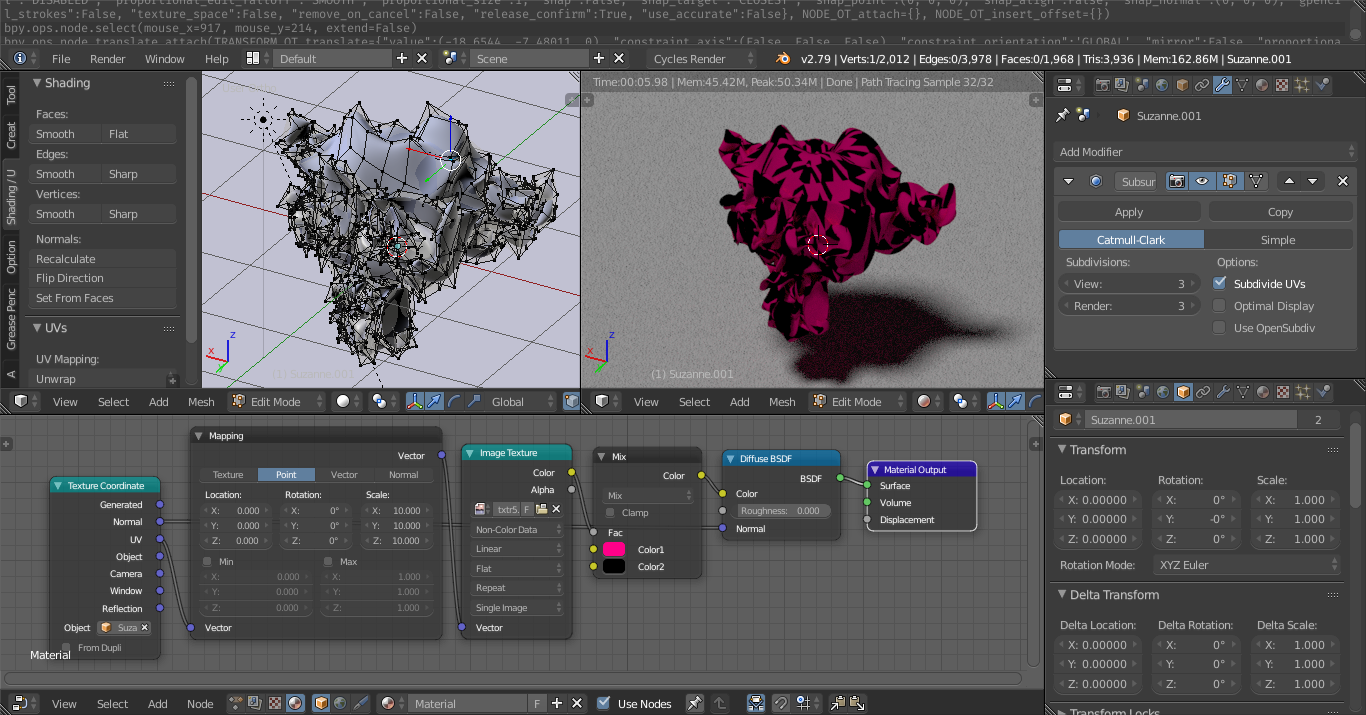1366x715 pixels.
Task: Select scale manipulator in left 3D view header
Action: click(x=474, y=401)
